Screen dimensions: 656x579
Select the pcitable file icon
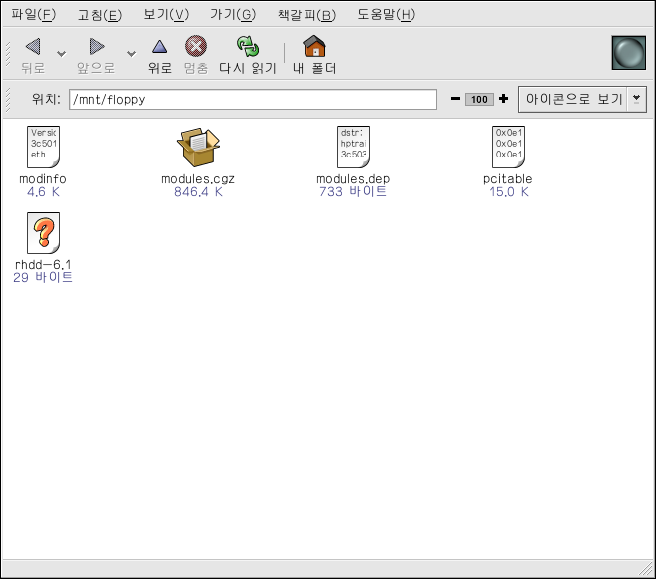click(509, 147)
